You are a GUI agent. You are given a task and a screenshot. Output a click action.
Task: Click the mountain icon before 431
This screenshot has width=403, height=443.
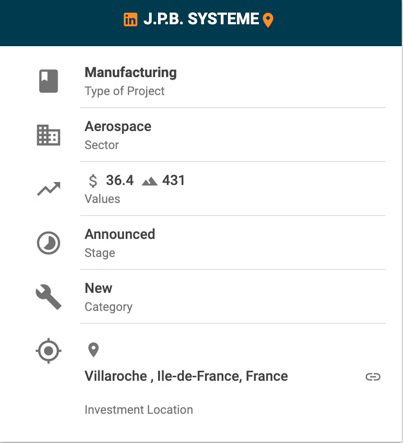click(149, 182)
